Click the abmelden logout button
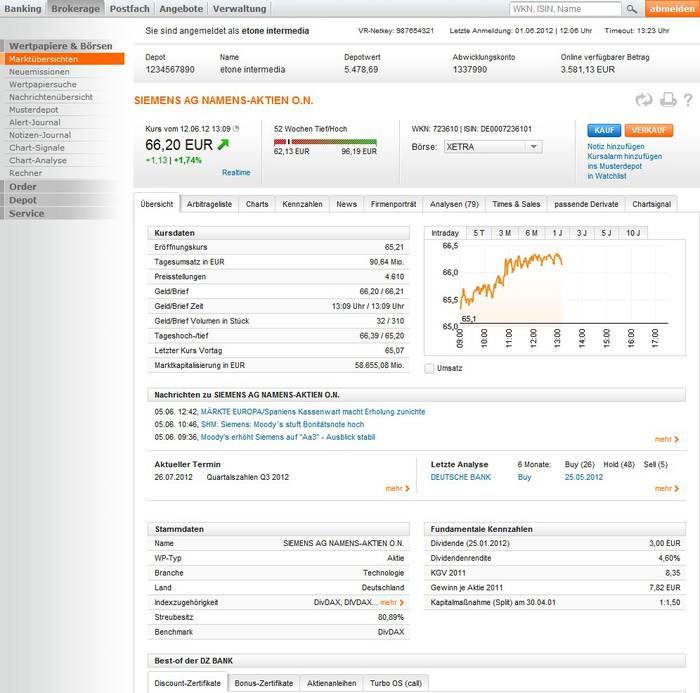 click(x=672, y=8)
